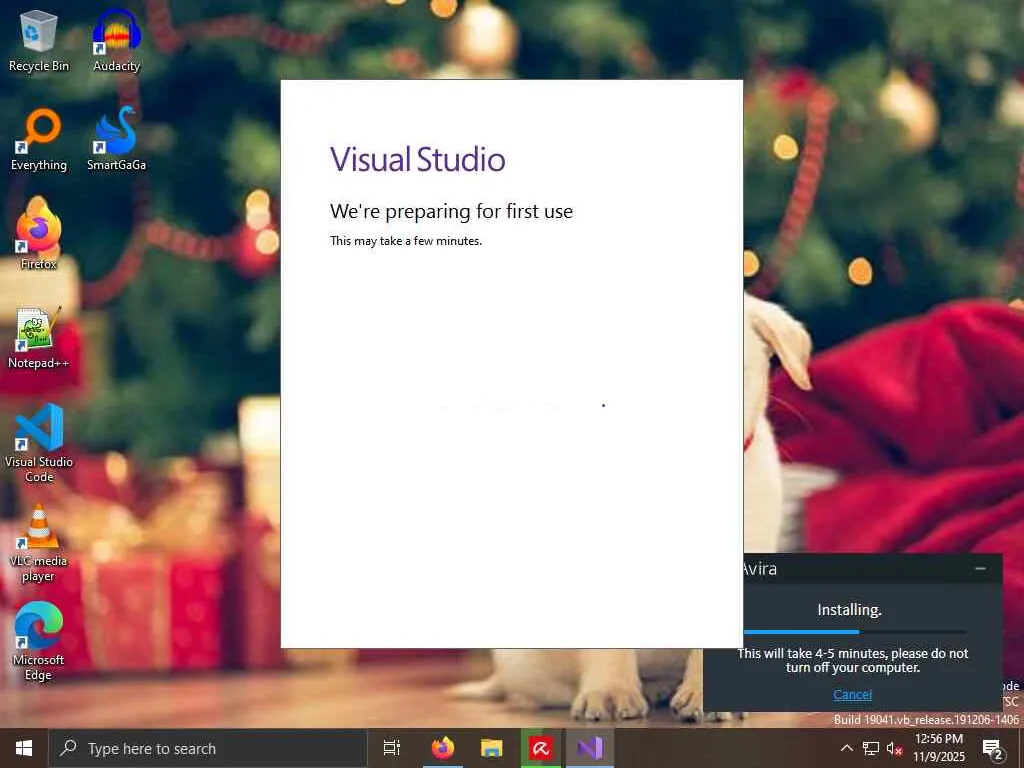Switch to Firefox in the taskbar
Viewport: 1024px width, 768px height.
[x=443, y=748]
